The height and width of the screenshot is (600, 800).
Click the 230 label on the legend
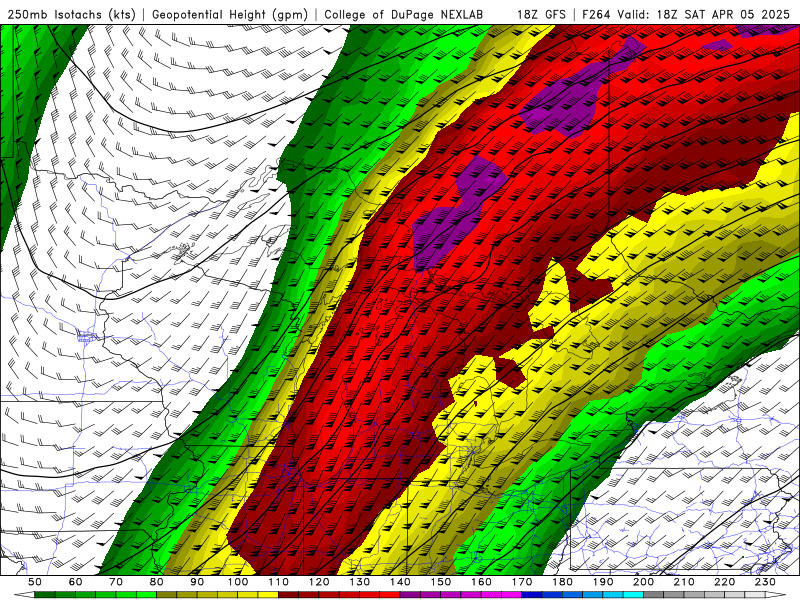point(765,582)
